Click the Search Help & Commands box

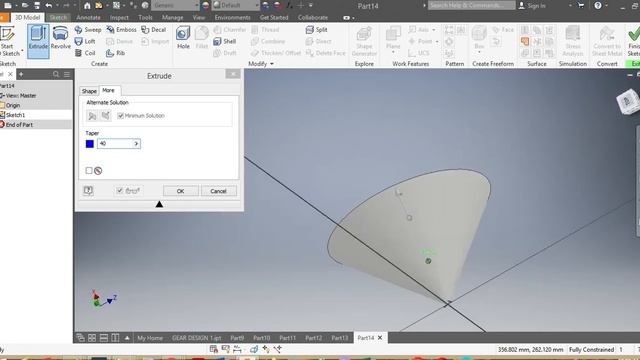(x=472, y=5)
